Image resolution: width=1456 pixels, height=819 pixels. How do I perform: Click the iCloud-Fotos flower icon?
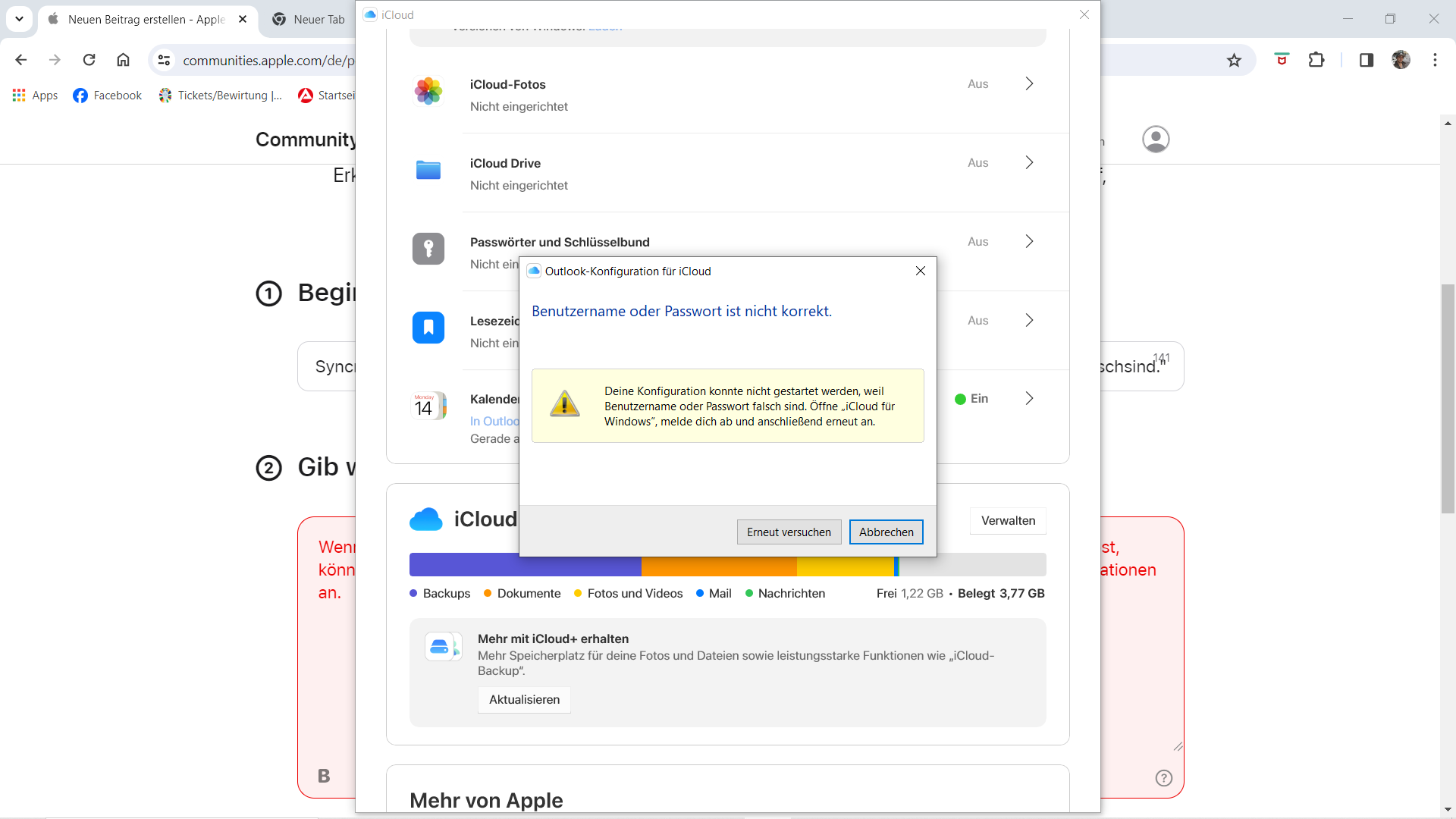(x=428, y=91)
